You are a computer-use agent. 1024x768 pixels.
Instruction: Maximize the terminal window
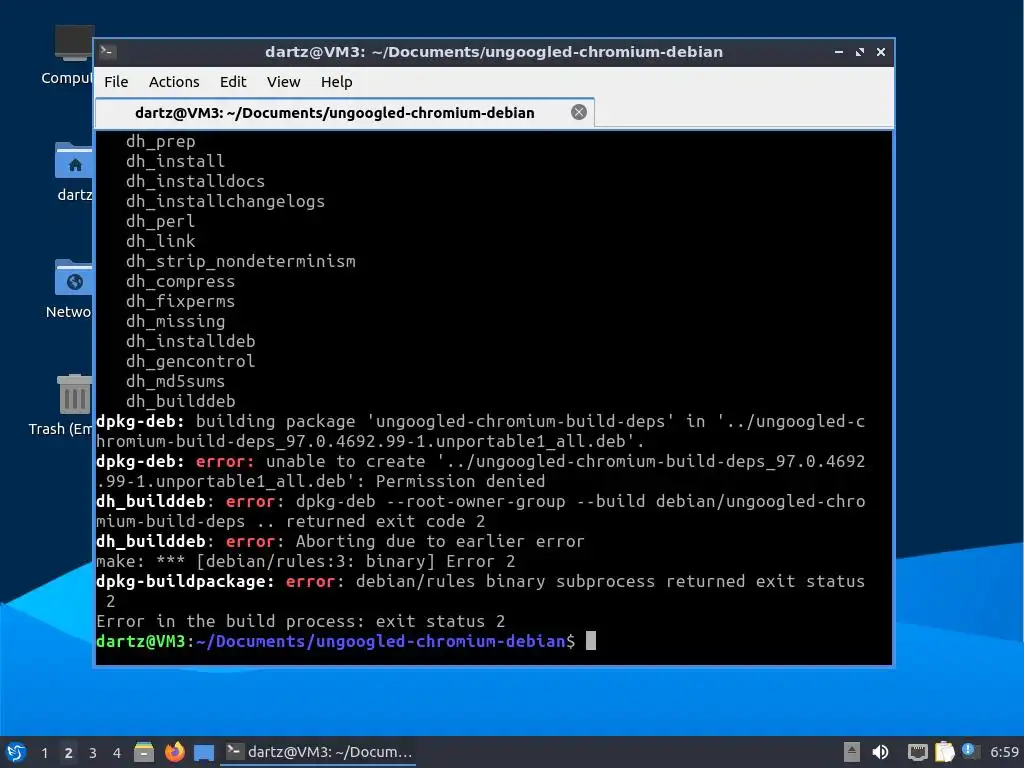tap(859, 52)
